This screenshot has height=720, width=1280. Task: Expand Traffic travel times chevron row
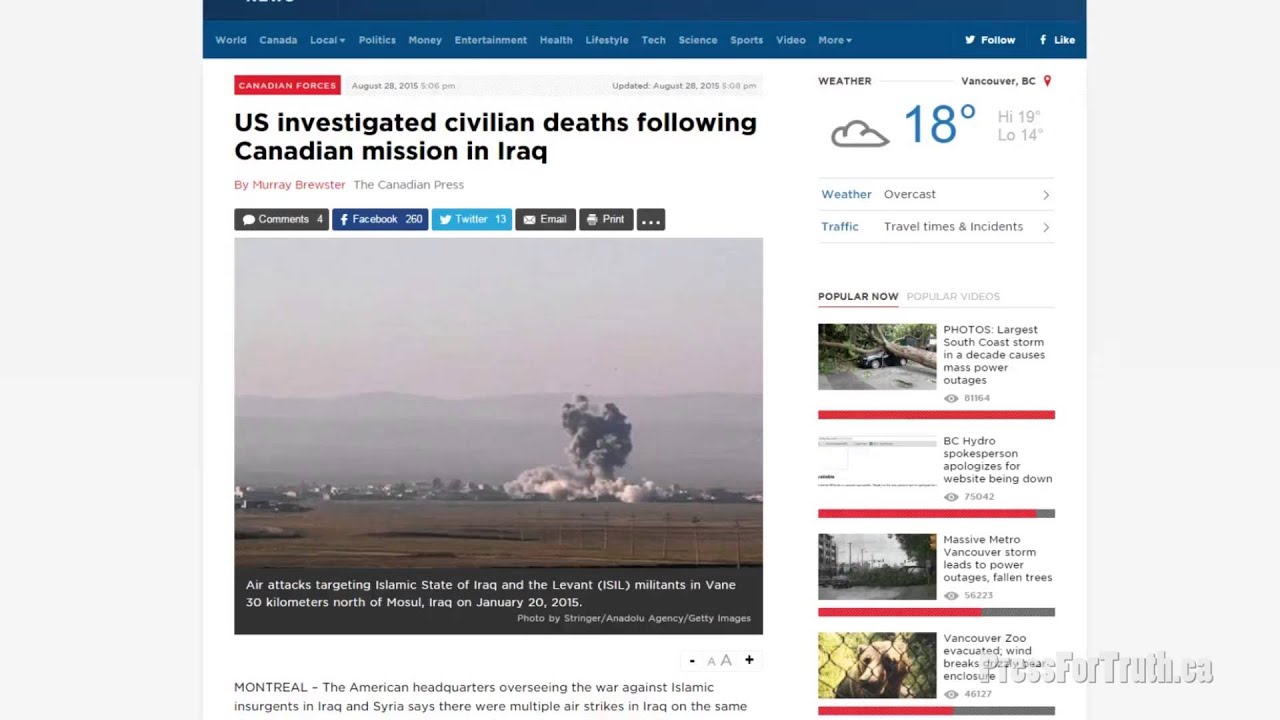pyautogui.click(x=936, y=227)
